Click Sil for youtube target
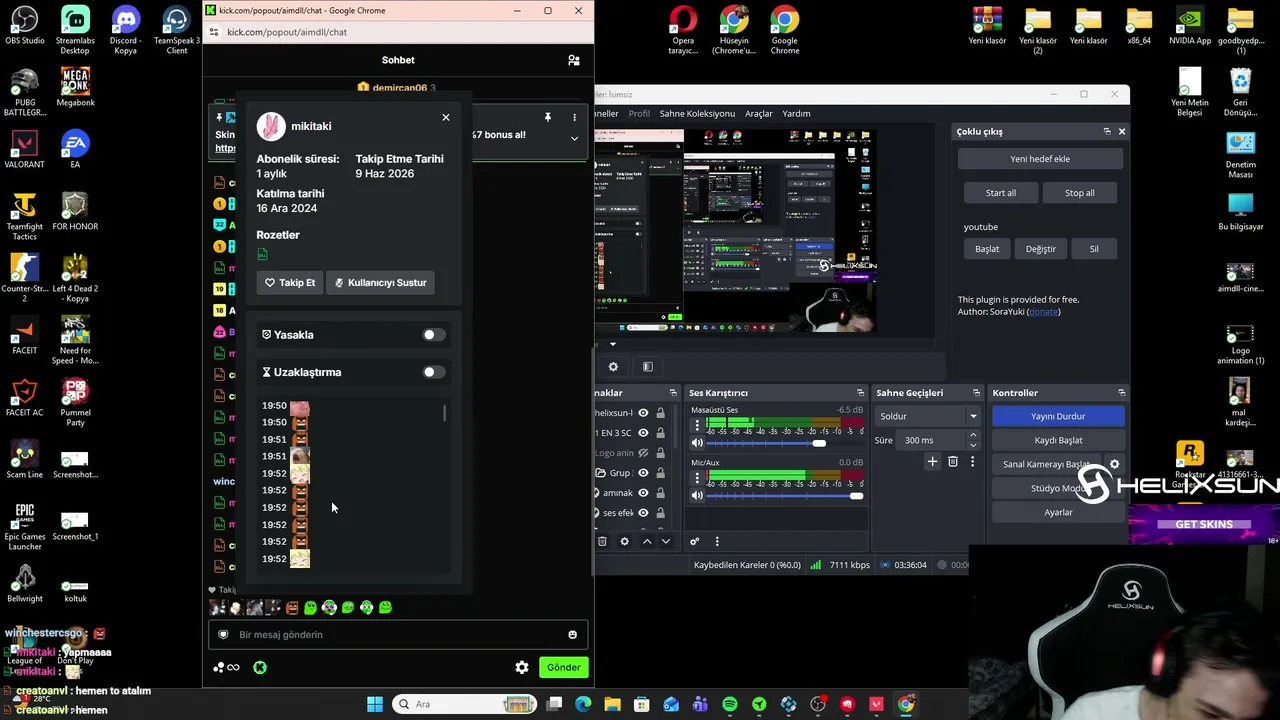The image size is (1280, 720). tap(1094, 249)
